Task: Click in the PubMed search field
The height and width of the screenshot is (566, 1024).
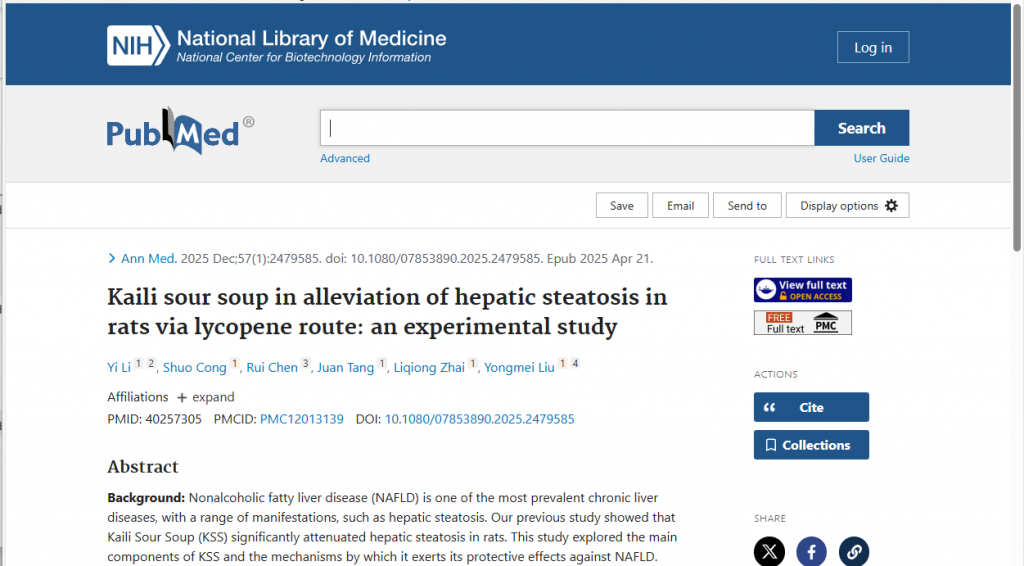Action: (x=567, y=128)
